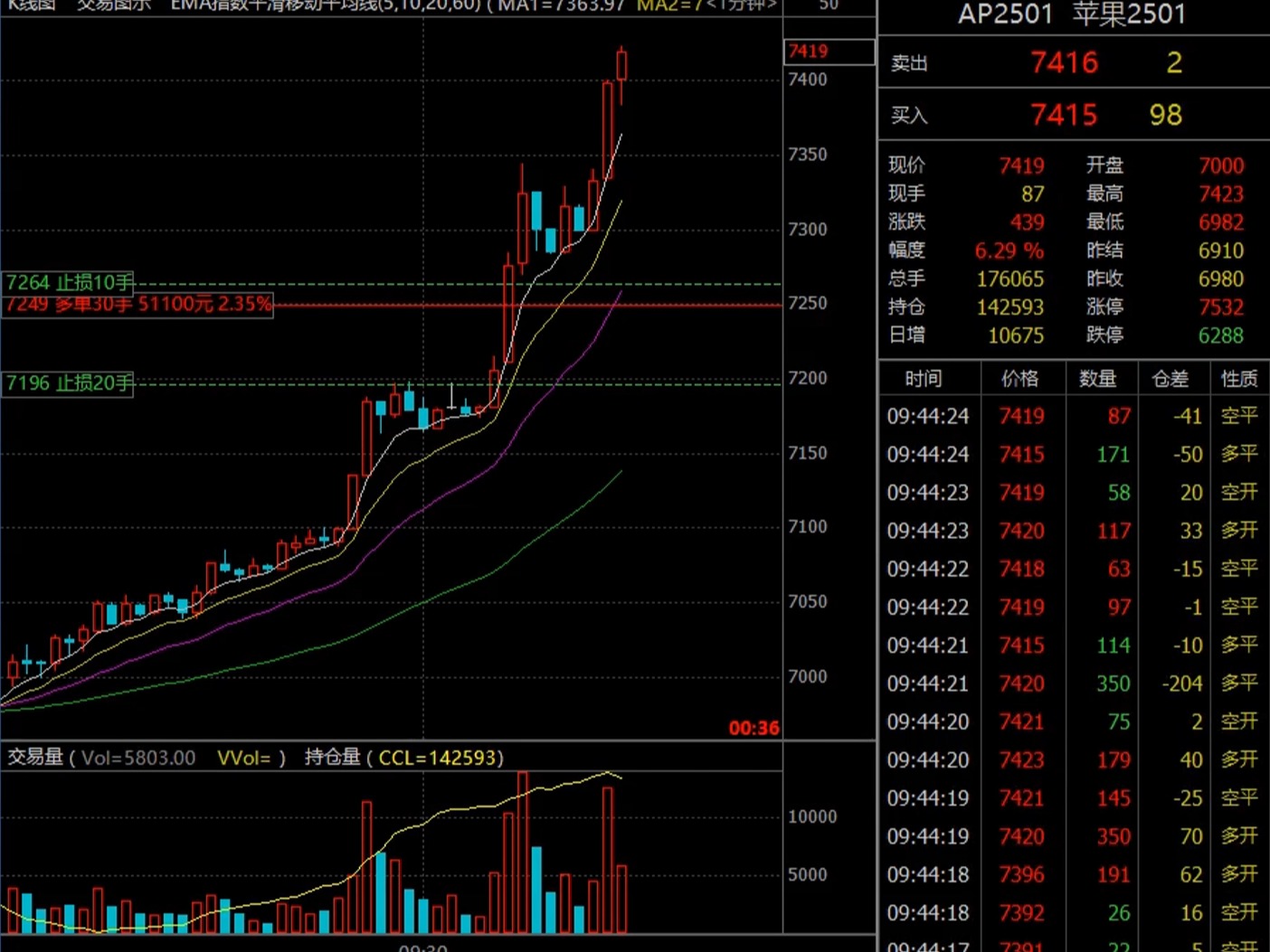Click the 交易图示 label in chart header
The width and height of the screenshot is (1270, 952).
pyautogui.click(x=113, y=5)
